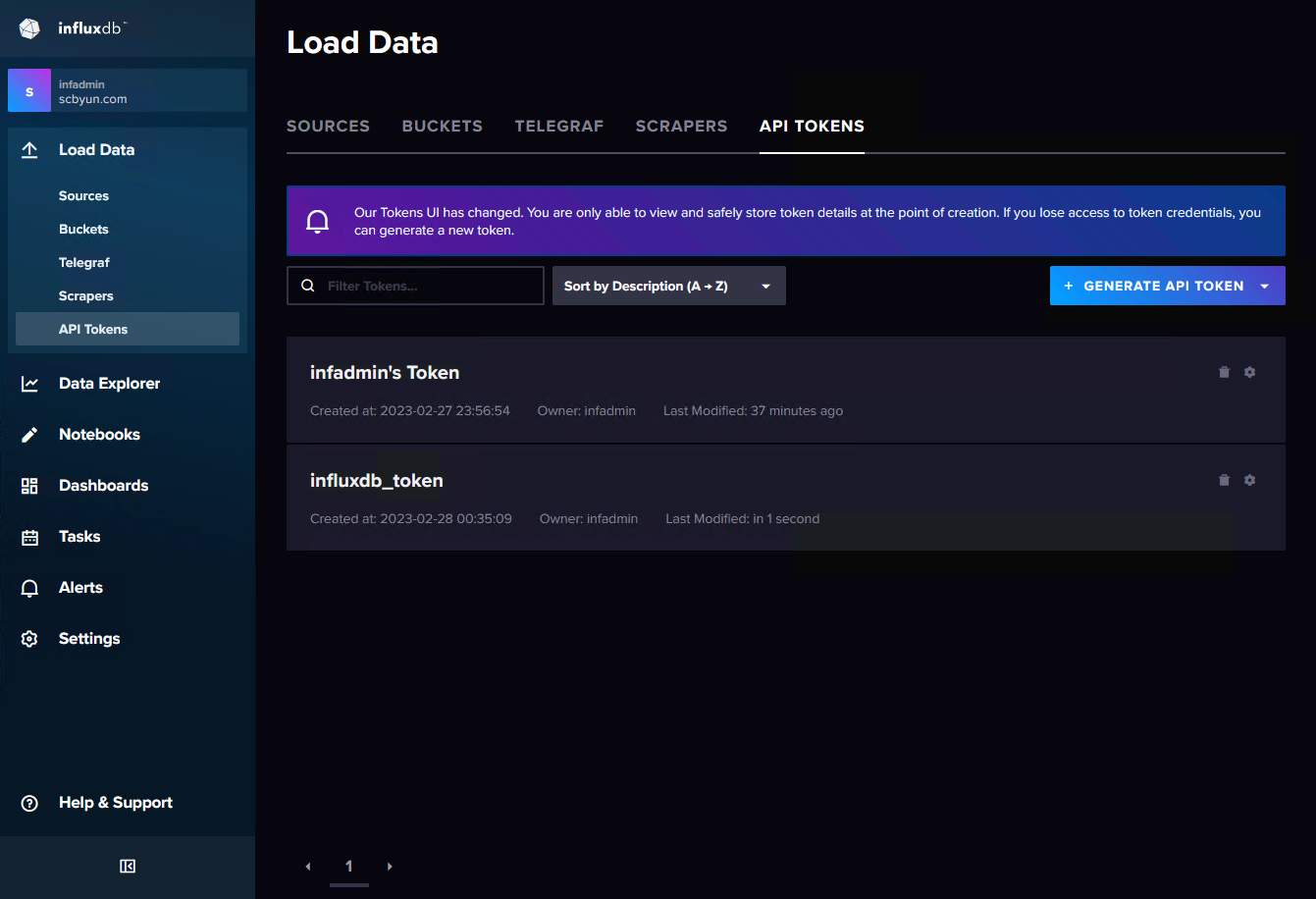This screenshot has width=1316, height=899.
Task: Select the API Tokens tab
Action: coord(812,126)
